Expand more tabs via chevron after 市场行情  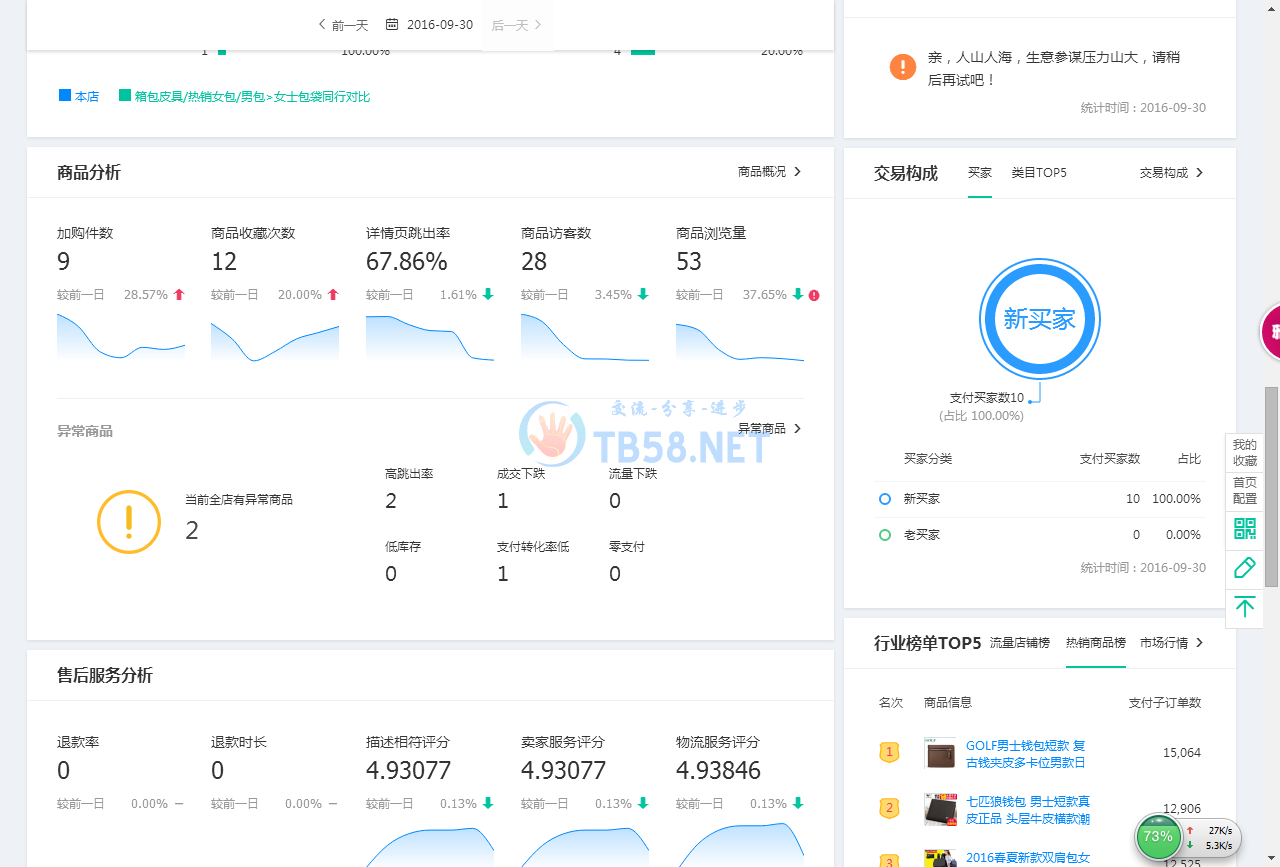tap(1200, 643)
